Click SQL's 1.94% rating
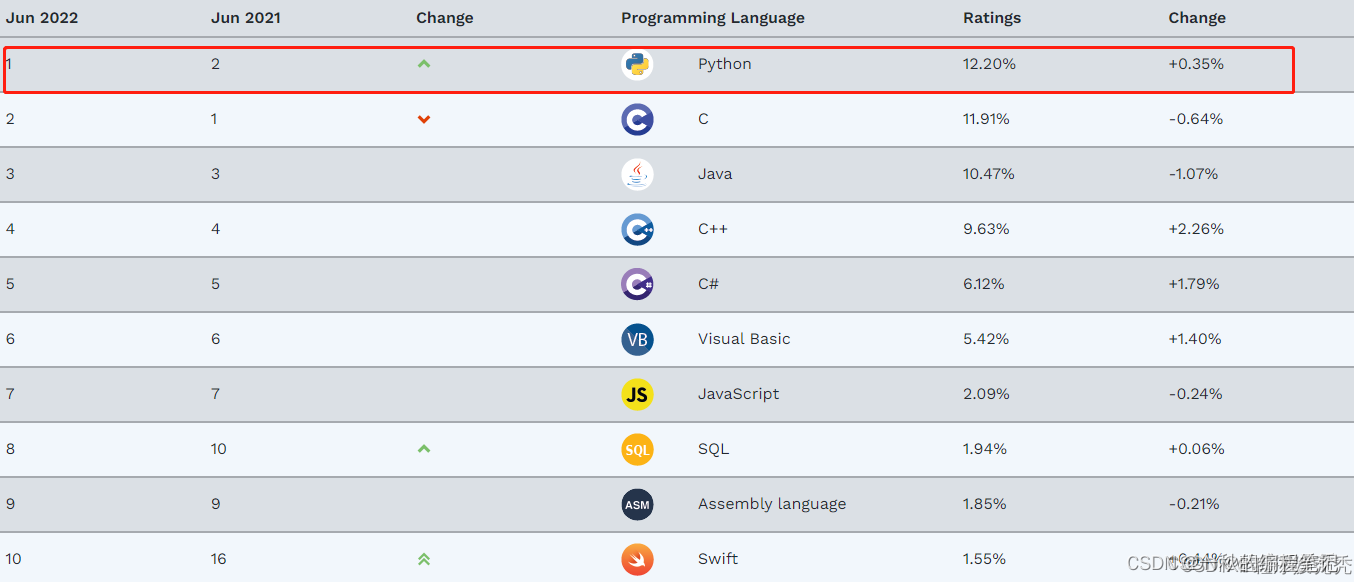This screenshot has width=1354, height=582. tap(985, 449)
